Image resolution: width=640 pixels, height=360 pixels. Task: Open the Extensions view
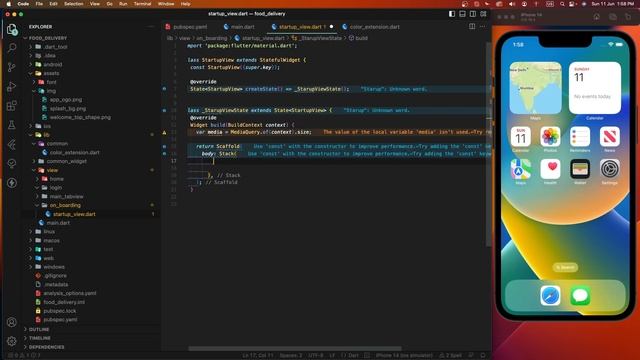pos(11,106)
